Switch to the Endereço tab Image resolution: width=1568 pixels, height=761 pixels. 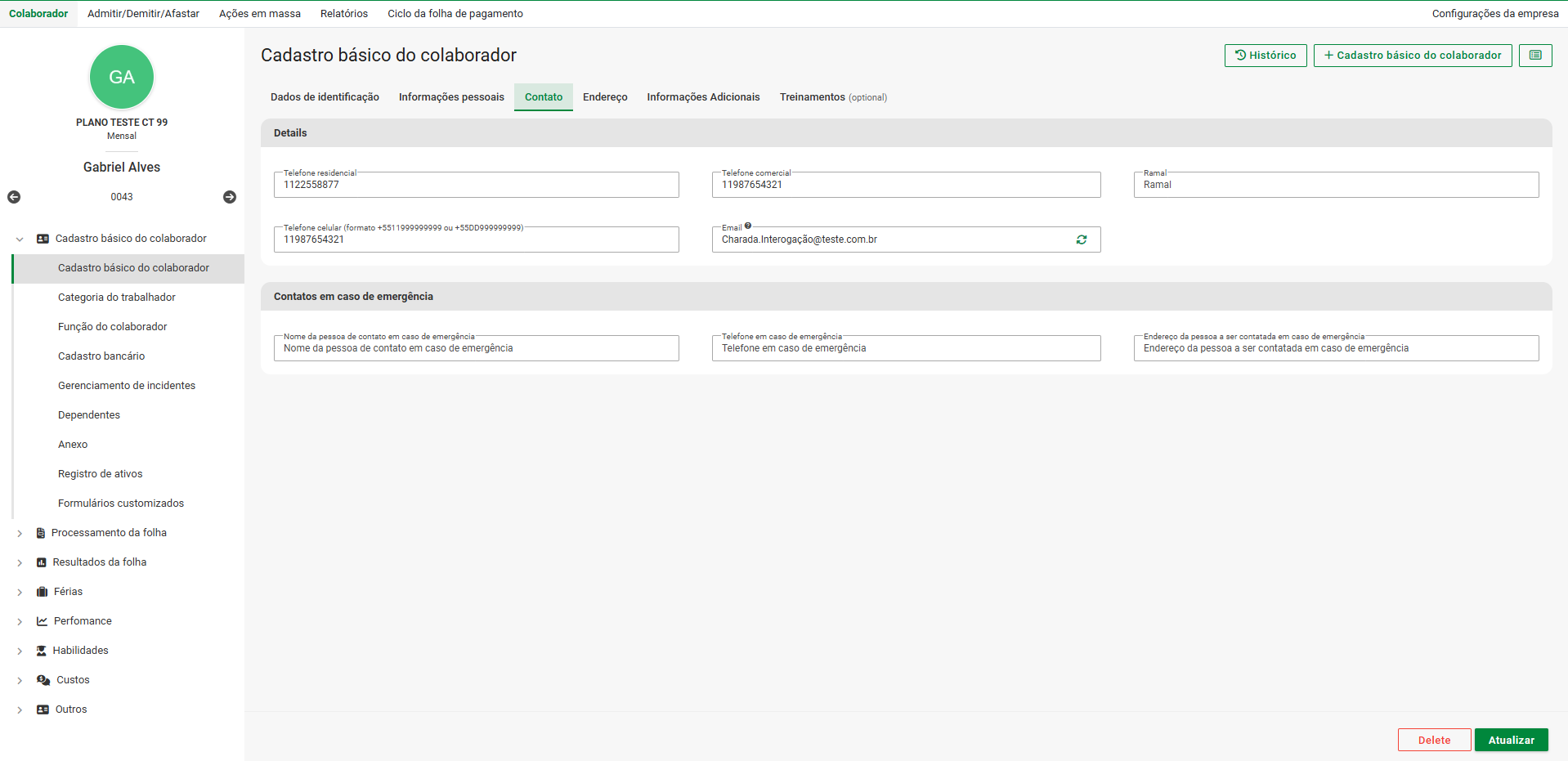click(x=605, y=97)
